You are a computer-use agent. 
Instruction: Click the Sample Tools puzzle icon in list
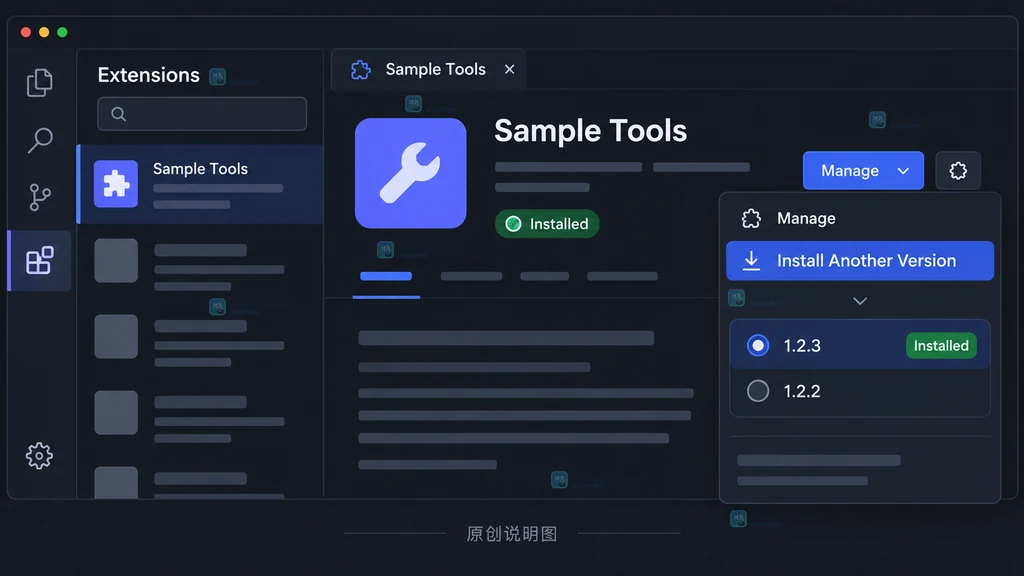coord(116,184)
